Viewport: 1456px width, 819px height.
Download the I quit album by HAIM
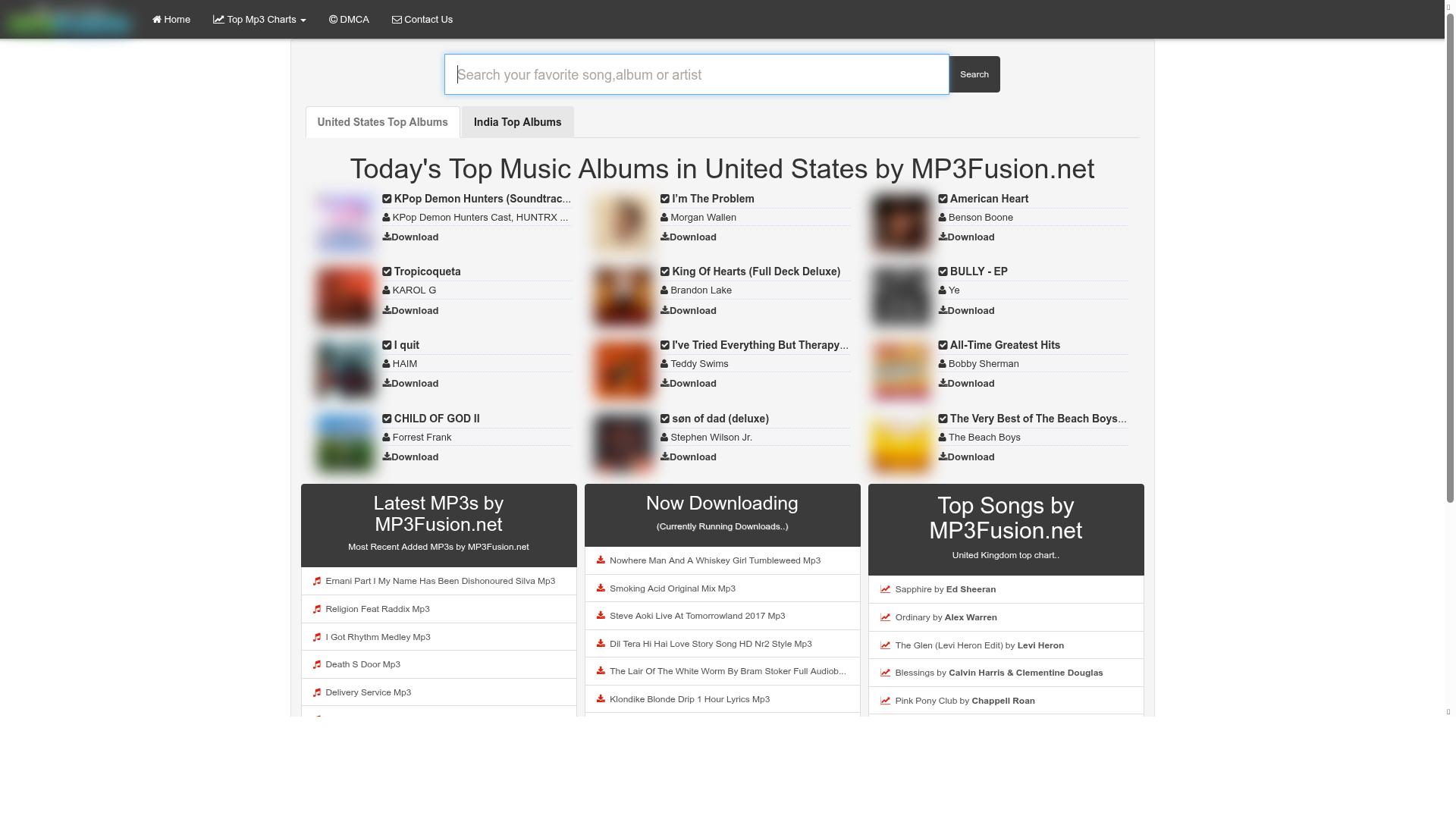coord(410,383)
